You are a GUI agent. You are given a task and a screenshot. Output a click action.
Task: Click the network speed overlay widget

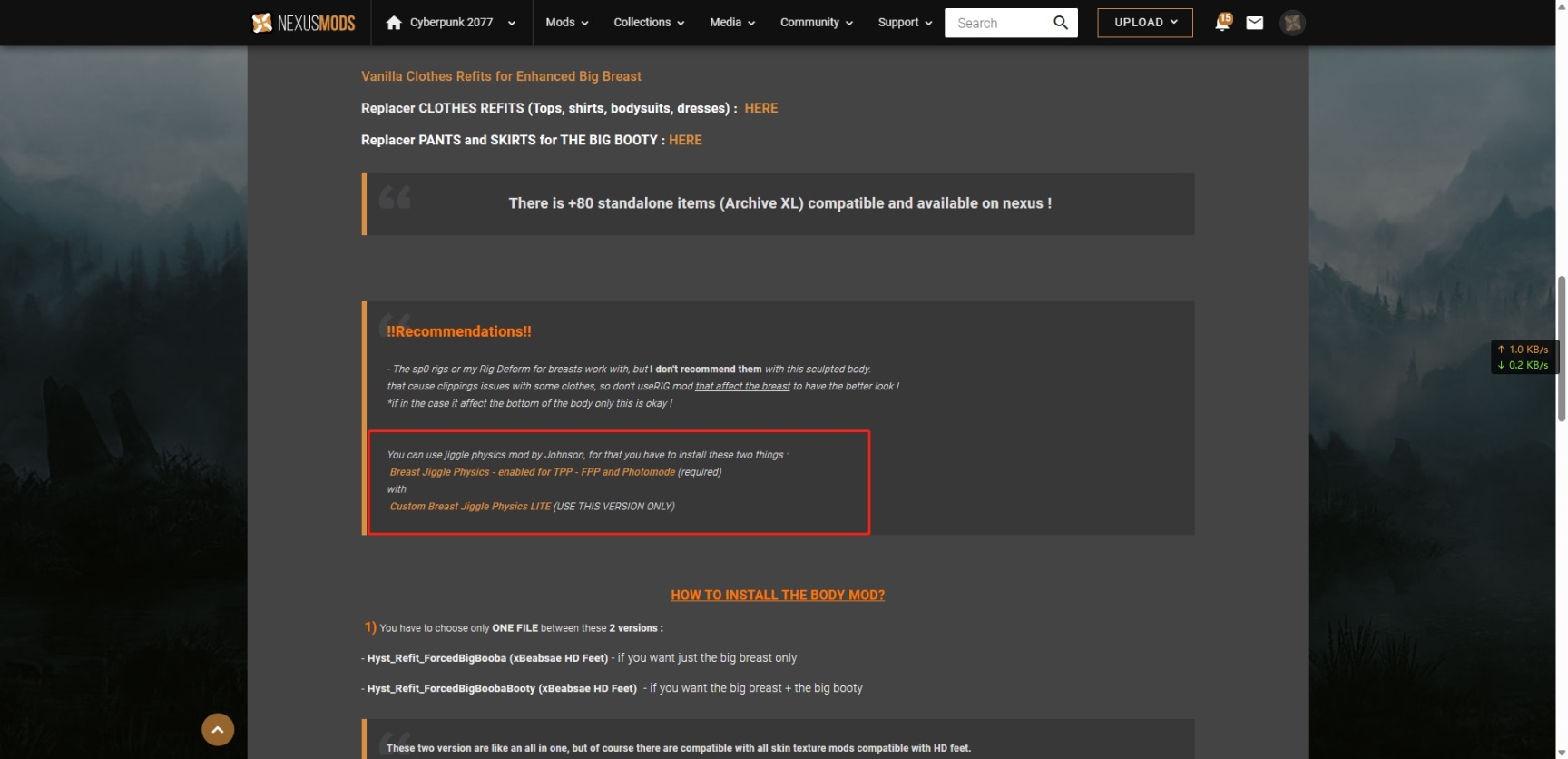pyautogui.click(x=1524, y=357)
